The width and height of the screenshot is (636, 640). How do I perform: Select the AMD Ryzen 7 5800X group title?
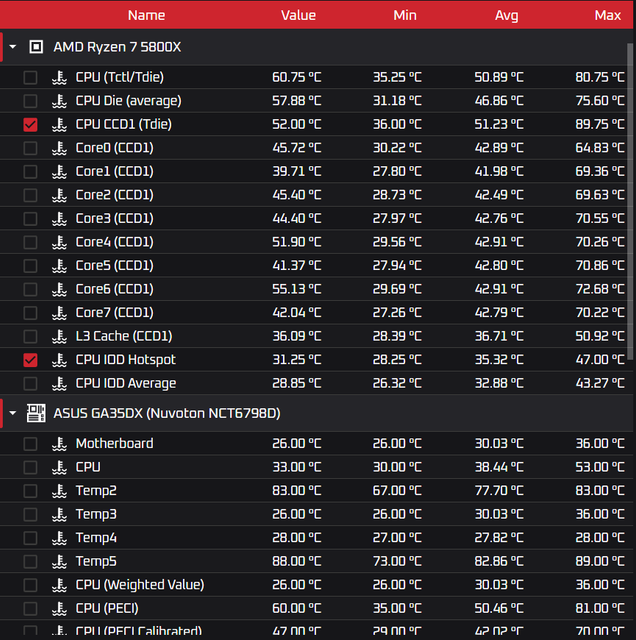tap(117, 47)
